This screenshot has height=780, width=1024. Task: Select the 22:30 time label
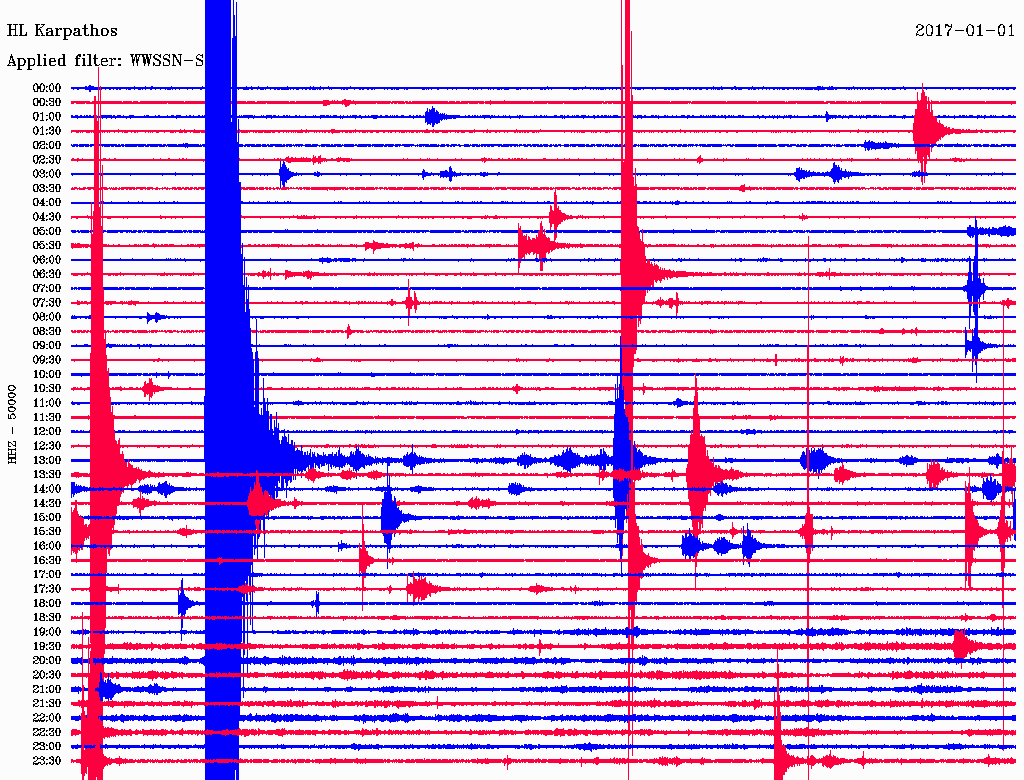pos(47,732)
